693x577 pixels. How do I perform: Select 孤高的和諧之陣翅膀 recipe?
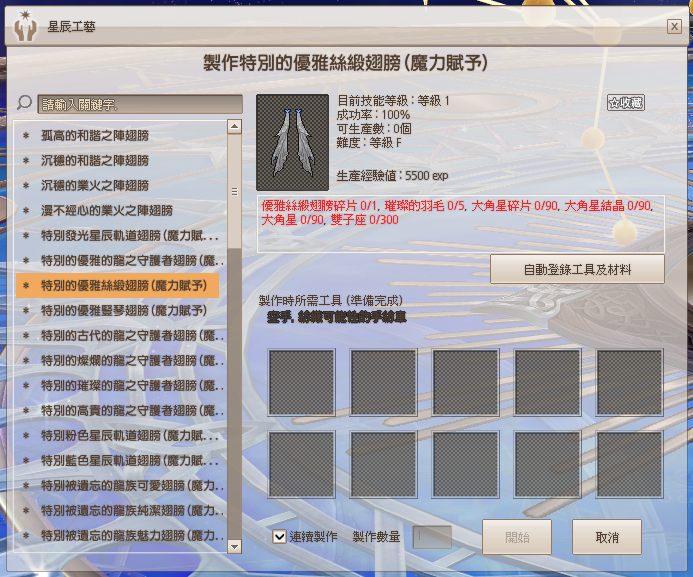click(x=95, y=135)
